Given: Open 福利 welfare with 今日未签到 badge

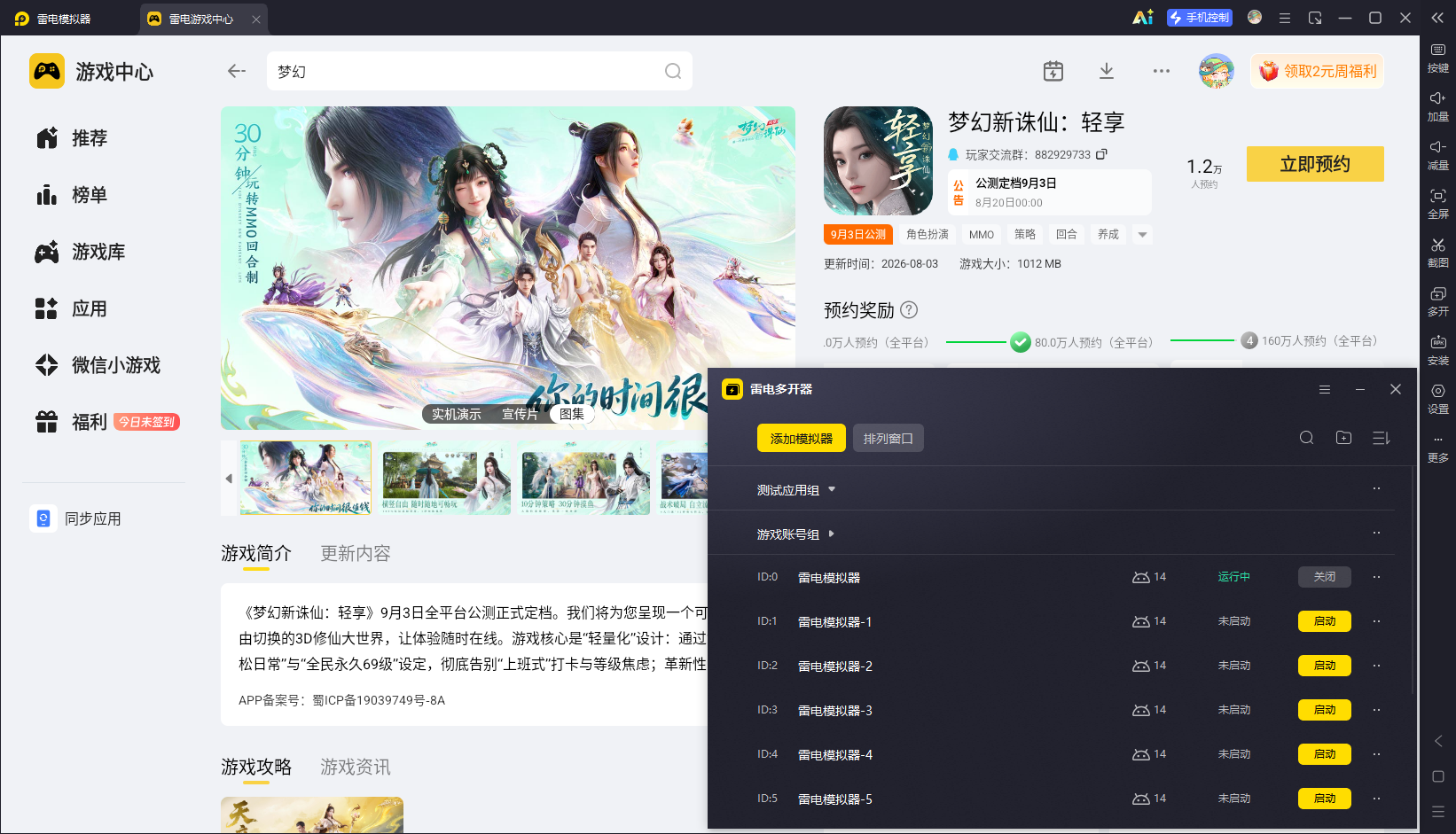Looking at the screenshot, I should (106, 422).
